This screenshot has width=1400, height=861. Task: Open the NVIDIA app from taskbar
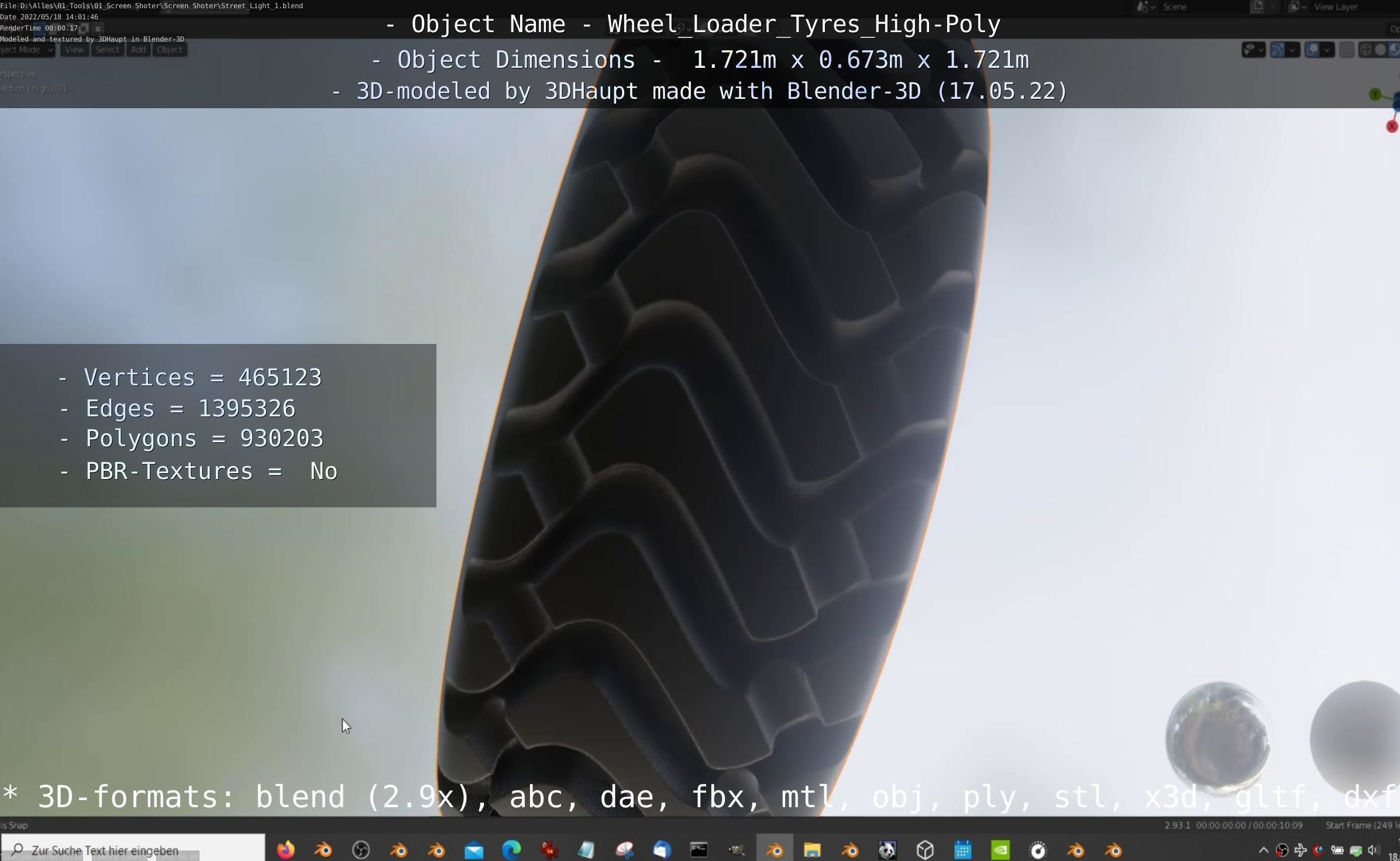point(1000,849)
